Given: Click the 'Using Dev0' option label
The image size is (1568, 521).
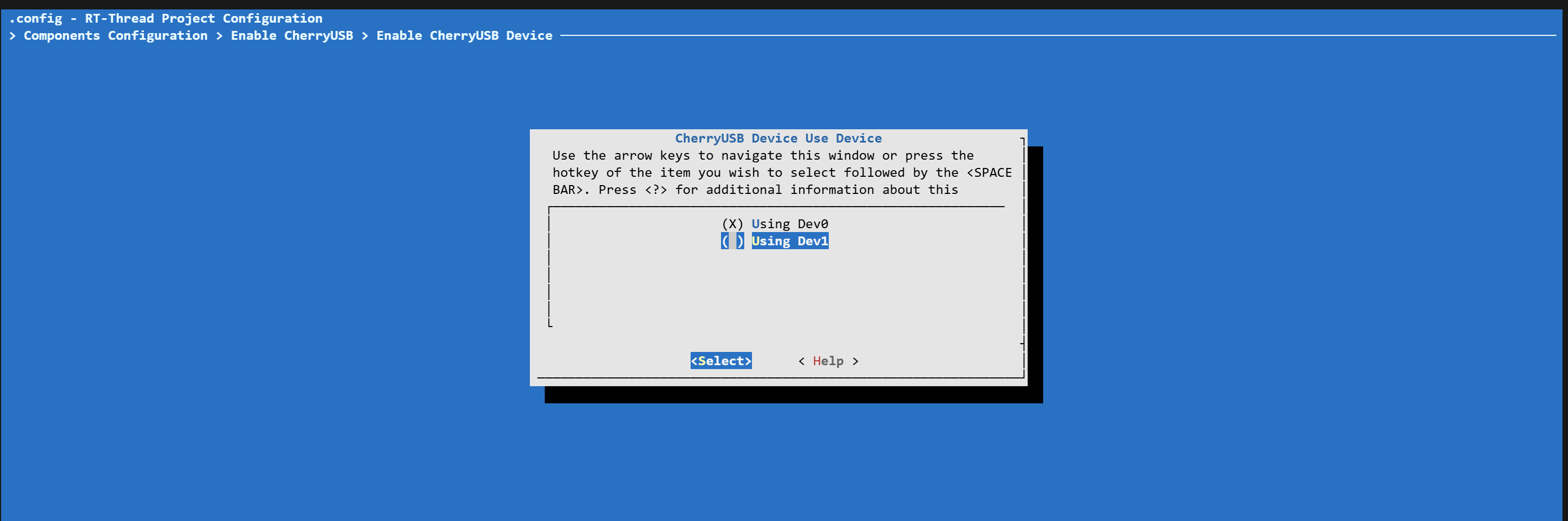Looking at the screenshot, I should tap(790, 224).
